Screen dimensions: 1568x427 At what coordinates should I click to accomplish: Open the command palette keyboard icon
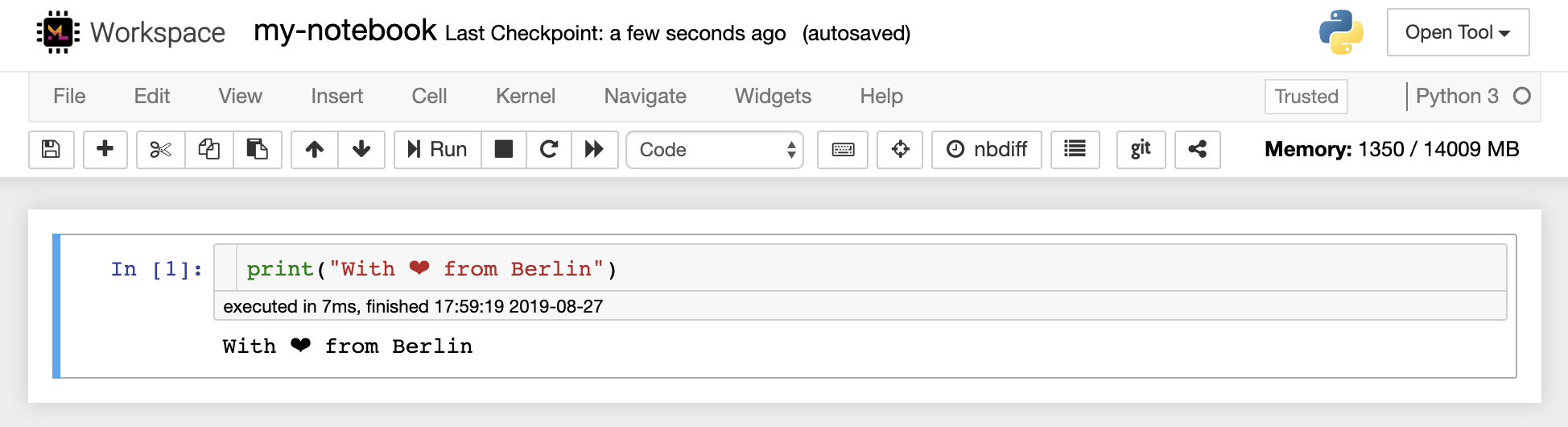[843, 150]
